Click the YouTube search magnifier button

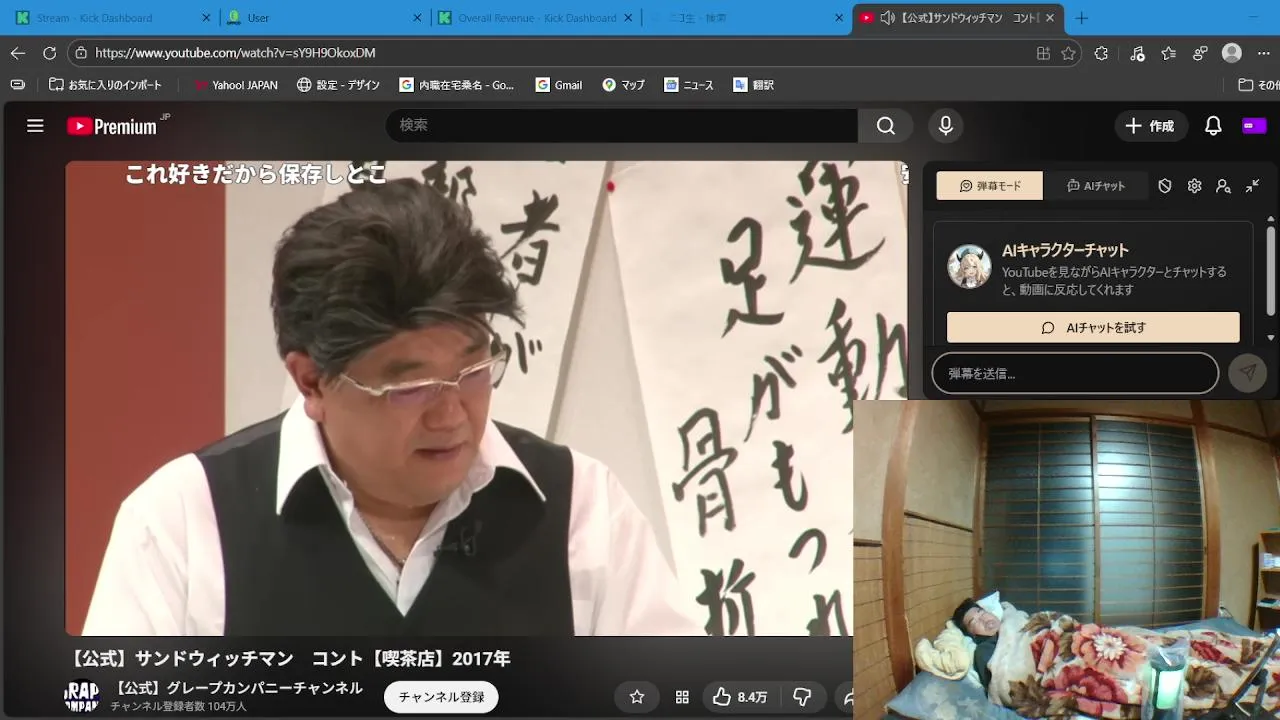point(885,125)
